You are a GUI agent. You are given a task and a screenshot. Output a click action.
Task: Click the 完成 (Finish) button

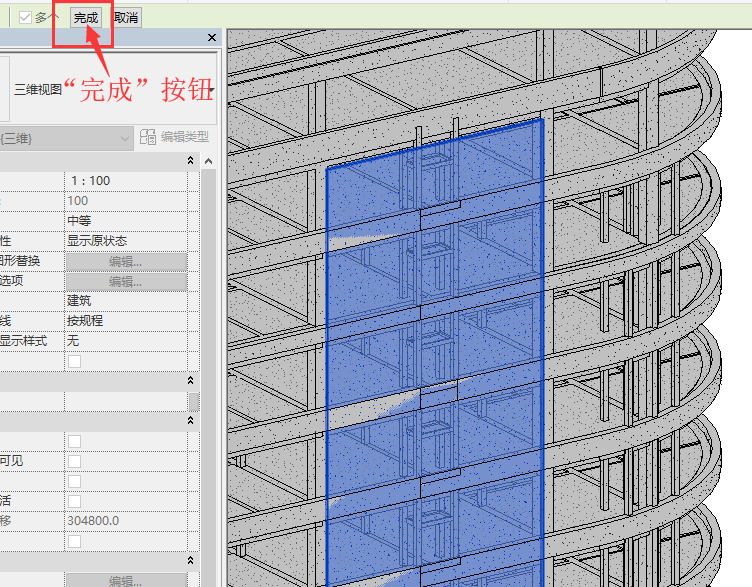[86, 18]
